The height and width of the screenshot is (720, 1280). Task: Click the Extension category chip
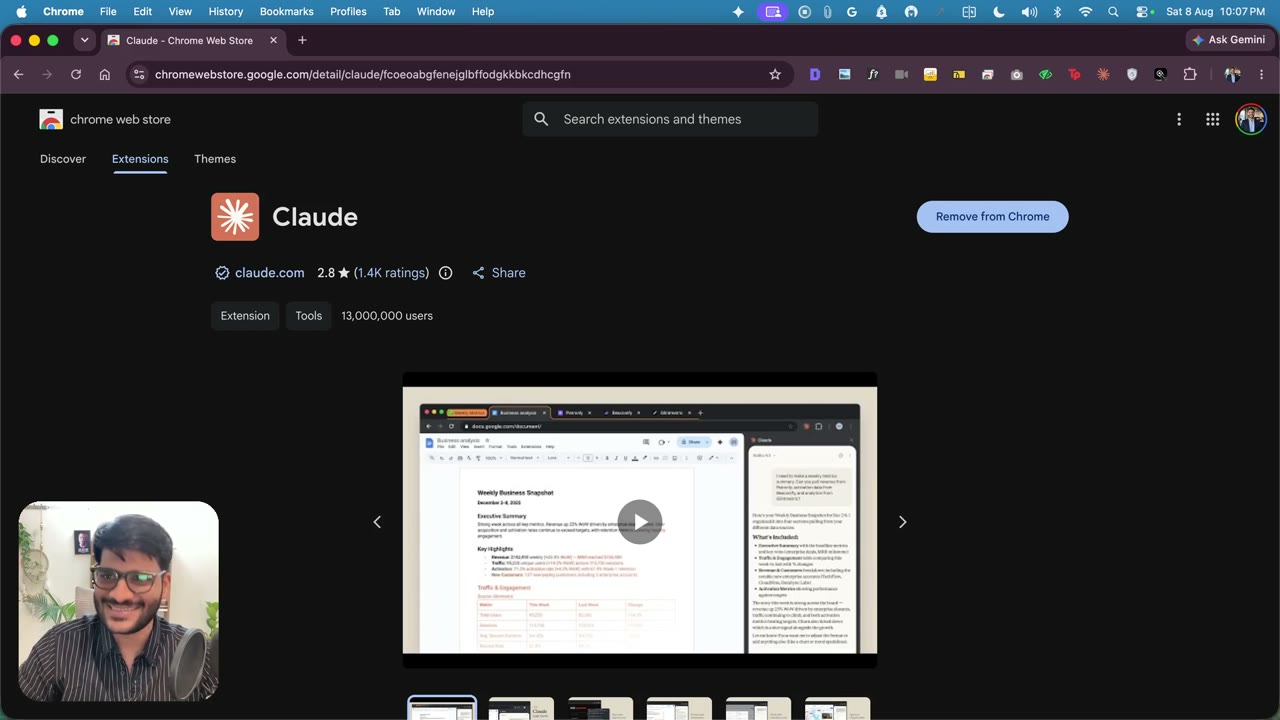(x=245, y=316)
